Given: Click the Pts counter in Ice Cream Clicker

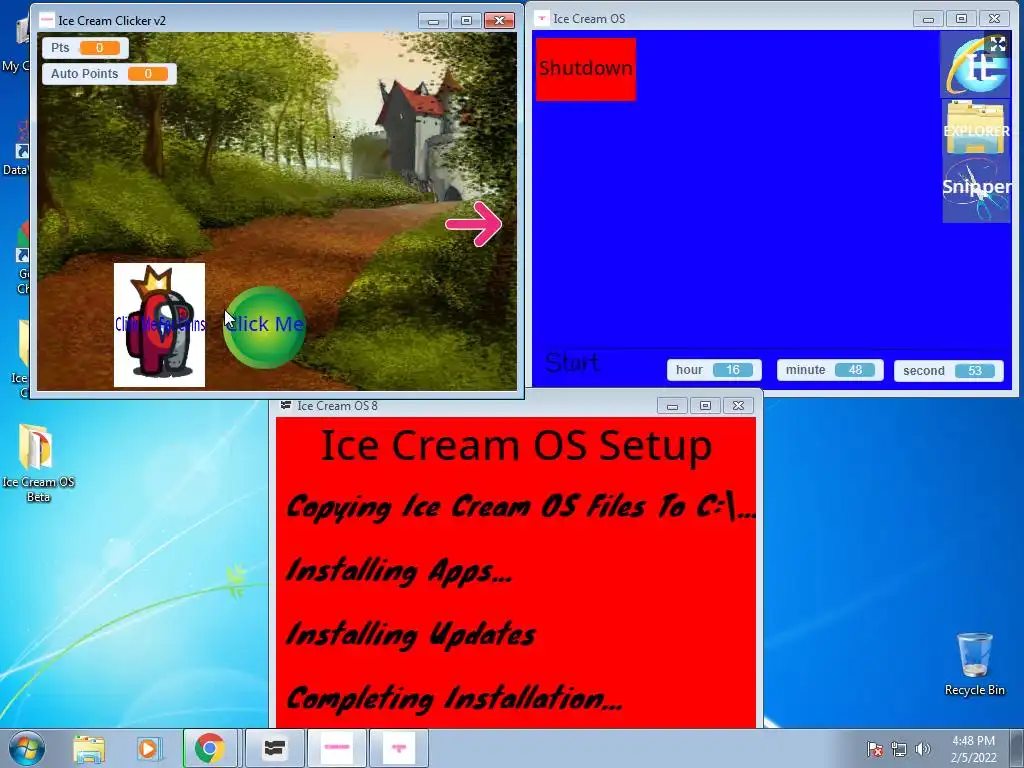Looking at the screenshot, I should click(86, 48).
